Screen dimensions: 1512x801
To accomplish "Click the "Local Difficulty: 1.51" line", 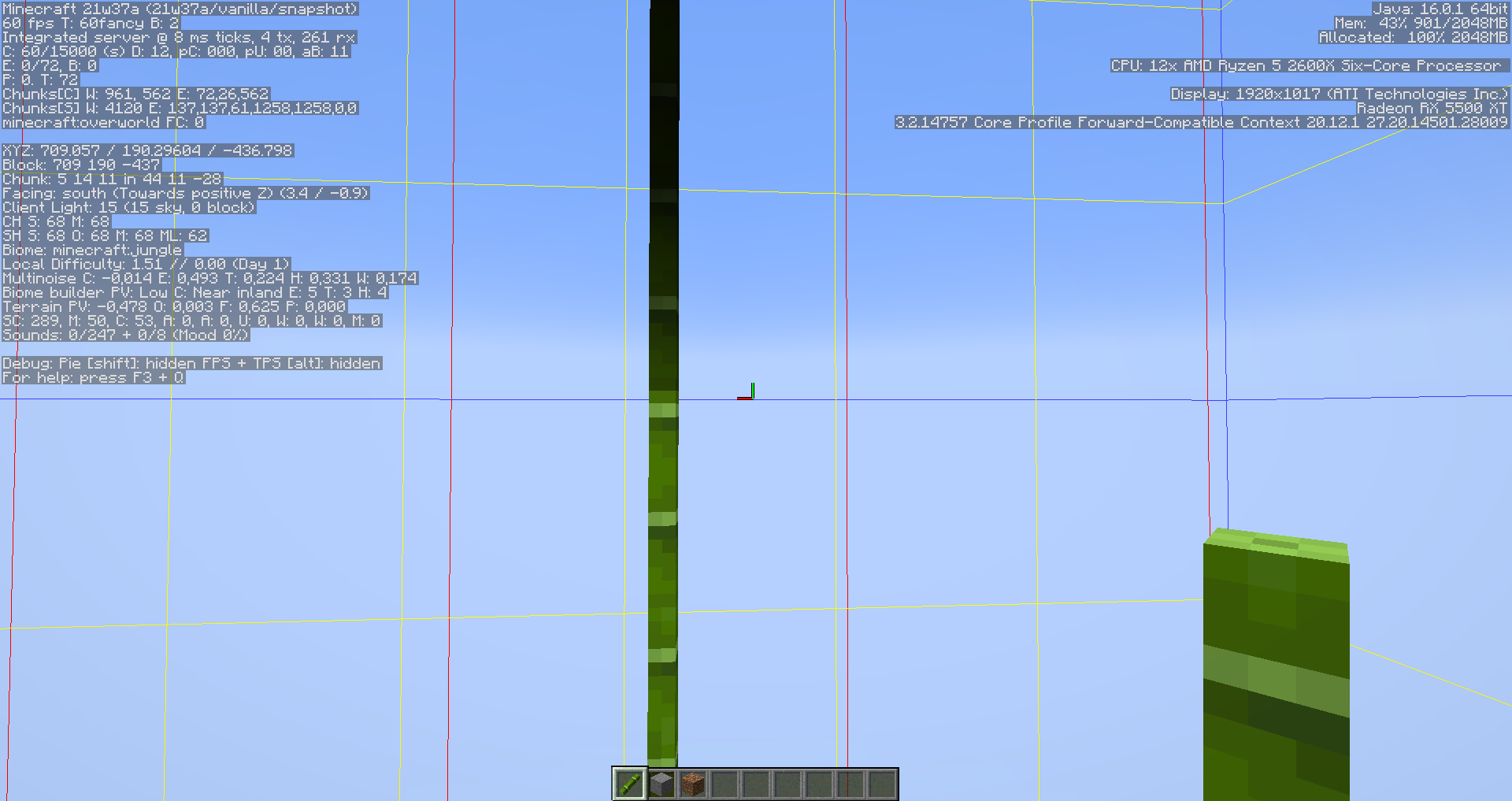I will click(146, 264).
